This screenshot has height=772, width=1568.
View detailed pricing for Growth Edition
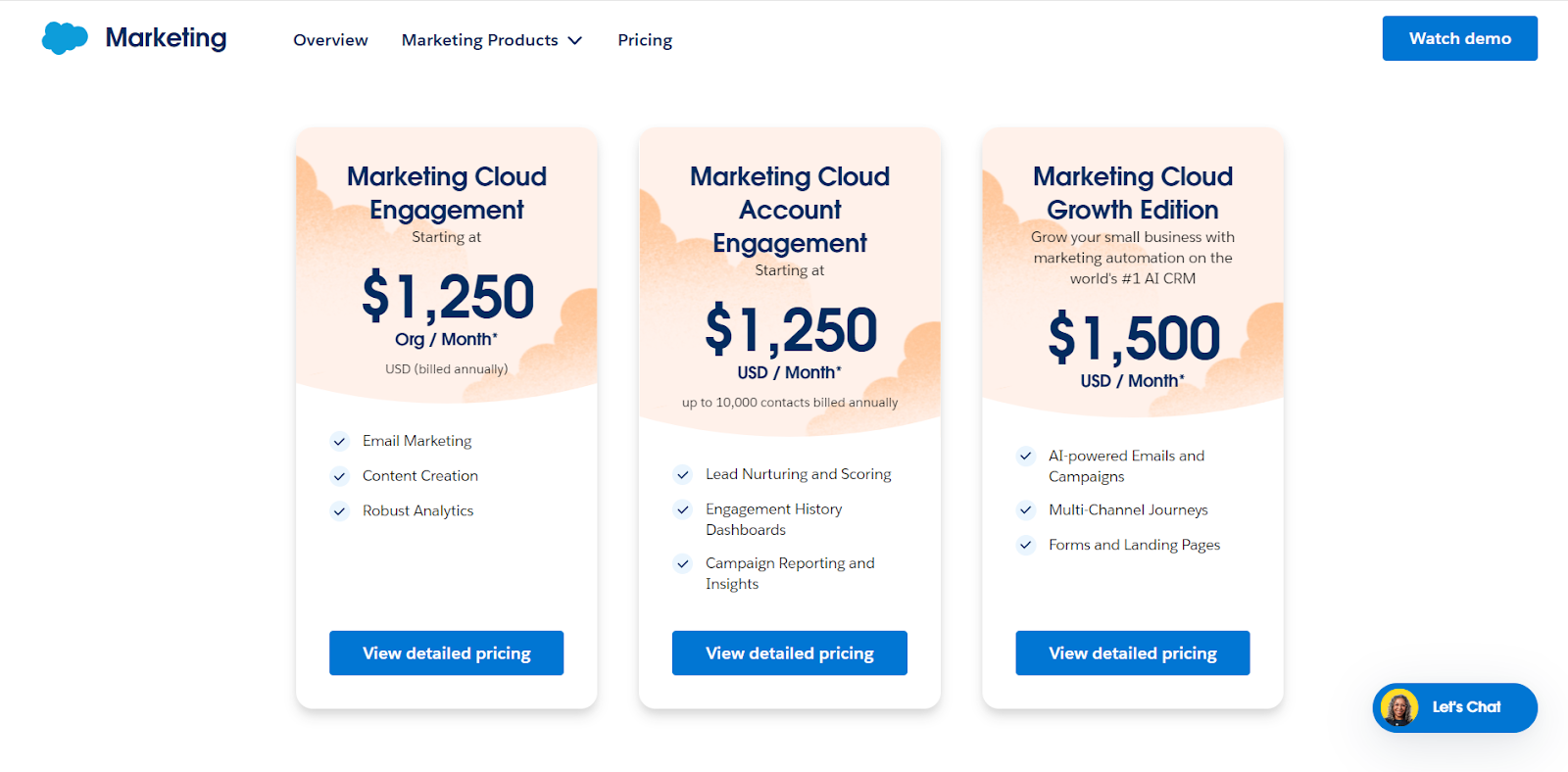(x=1133, y=653)
